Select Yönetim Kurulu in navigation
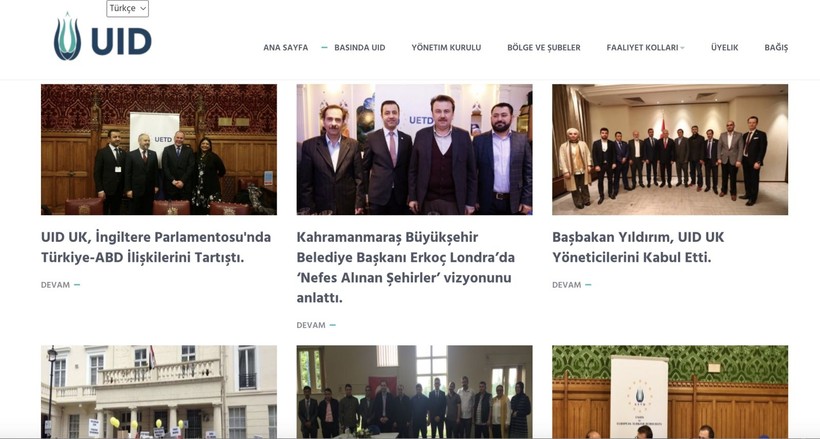820x439 pixels. tap(446, 48)
